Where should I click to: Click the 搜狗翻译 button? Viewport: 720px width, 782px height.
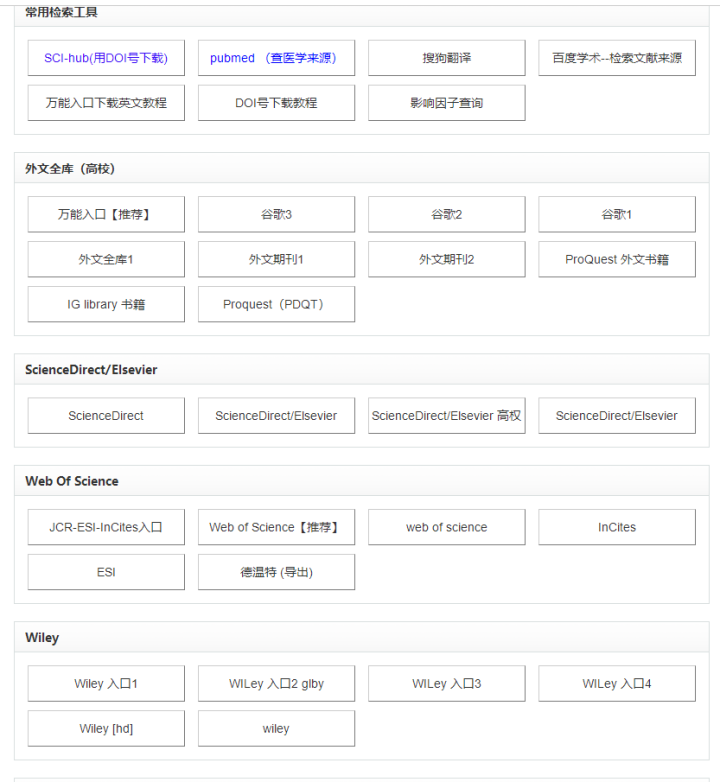pos(447,58)
